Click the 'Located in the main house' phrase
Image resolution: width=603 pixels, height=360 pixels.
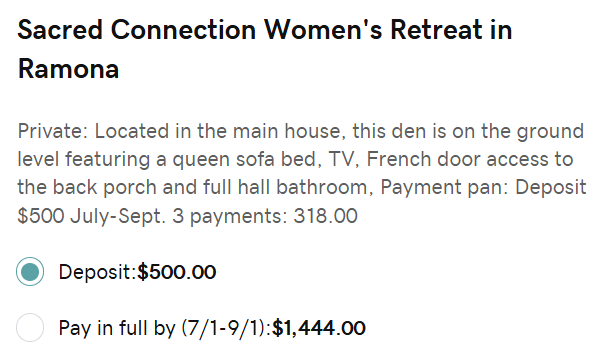(x=219, y=131)
